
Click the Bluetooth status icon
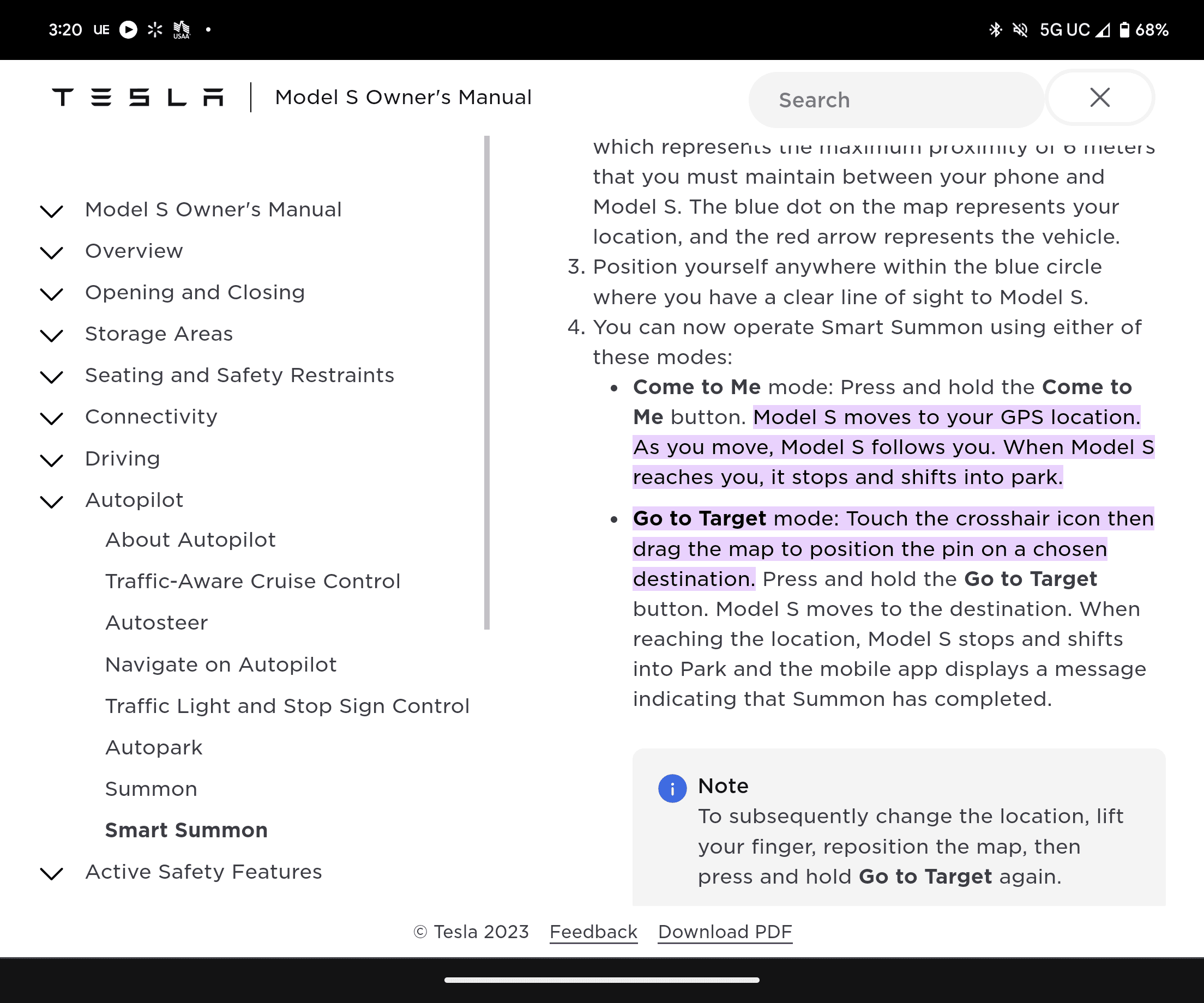(995, 30)
